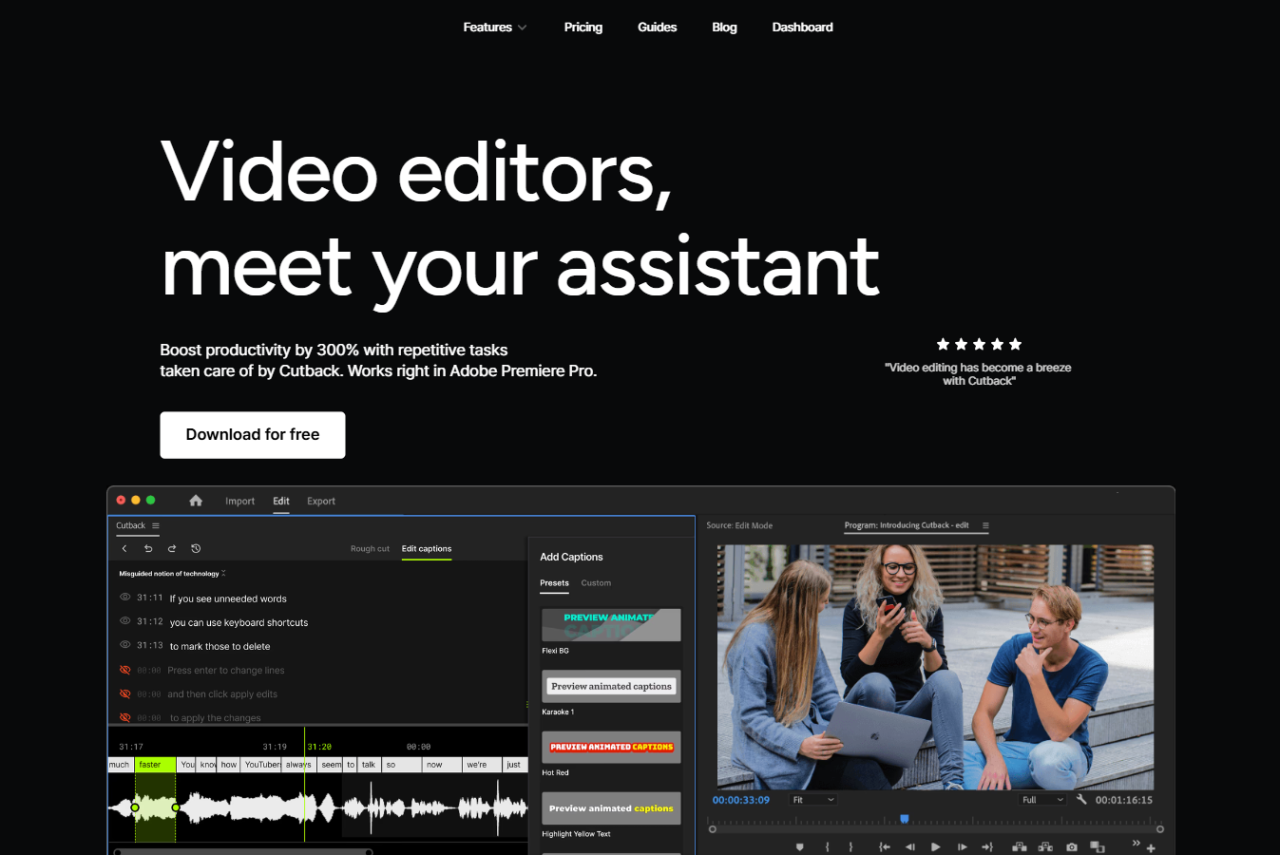The image size is (1280, 855).
Task: Open the Pricing page link
Action: click(583, 27)
